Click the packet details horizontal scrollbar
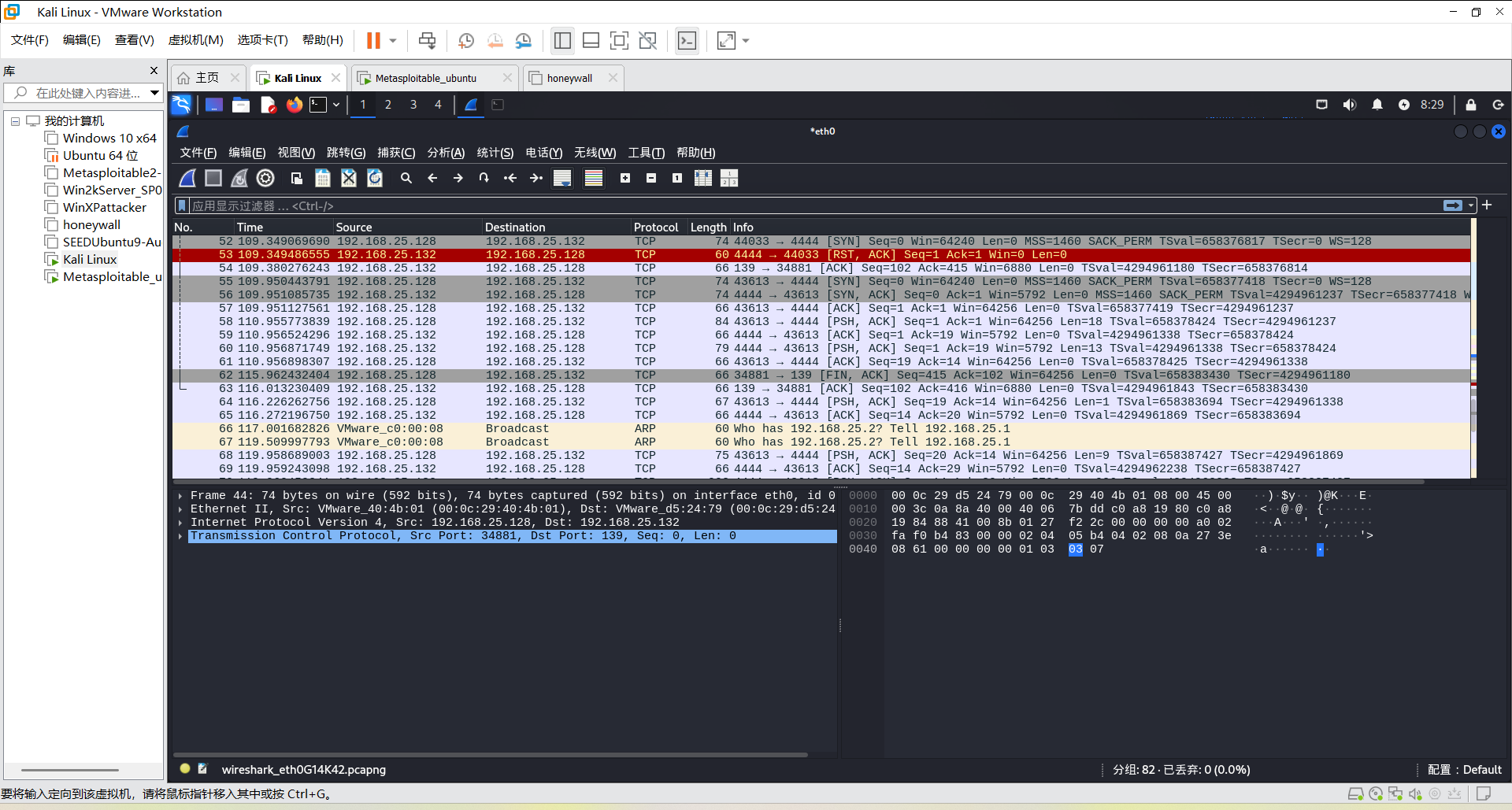Image resolution: width=1512 pixels, height=810 pixels. (x=491, y=755)
